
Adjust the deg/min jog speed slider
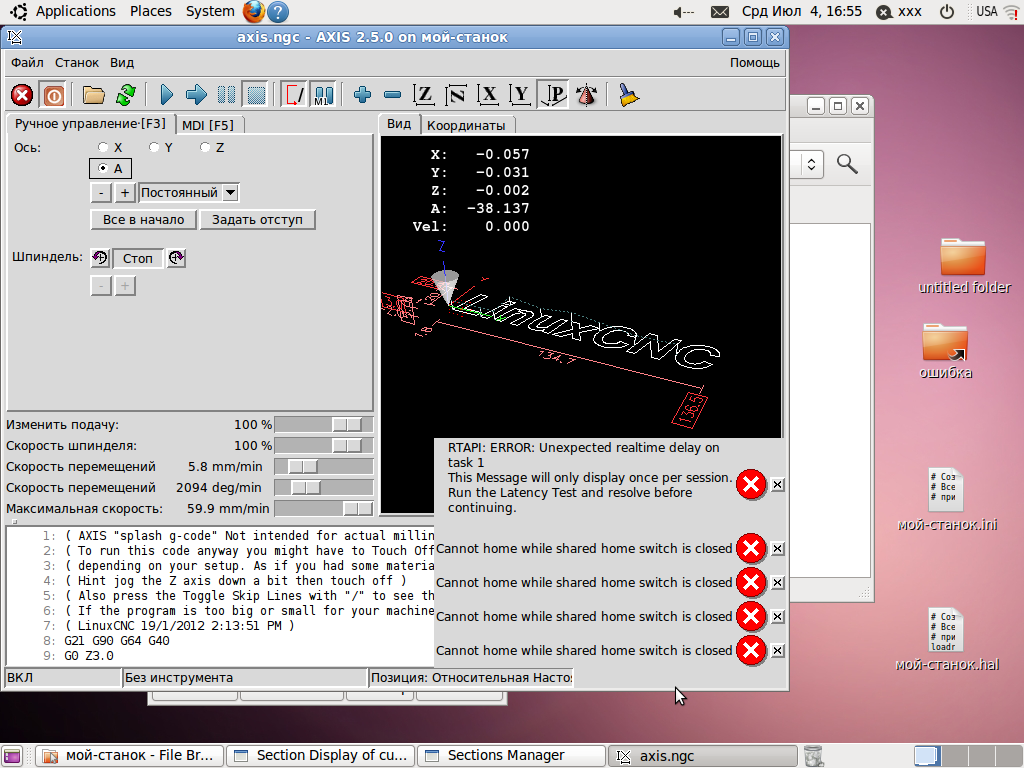(x=323, y=487)
